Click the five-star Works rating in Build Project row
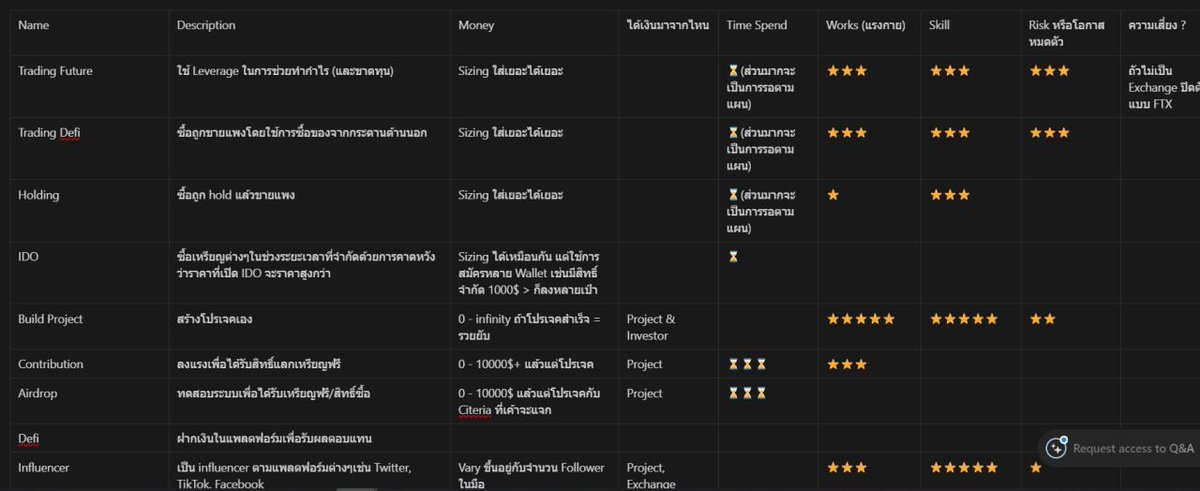 pyautogui.click(x=861, y=319)
